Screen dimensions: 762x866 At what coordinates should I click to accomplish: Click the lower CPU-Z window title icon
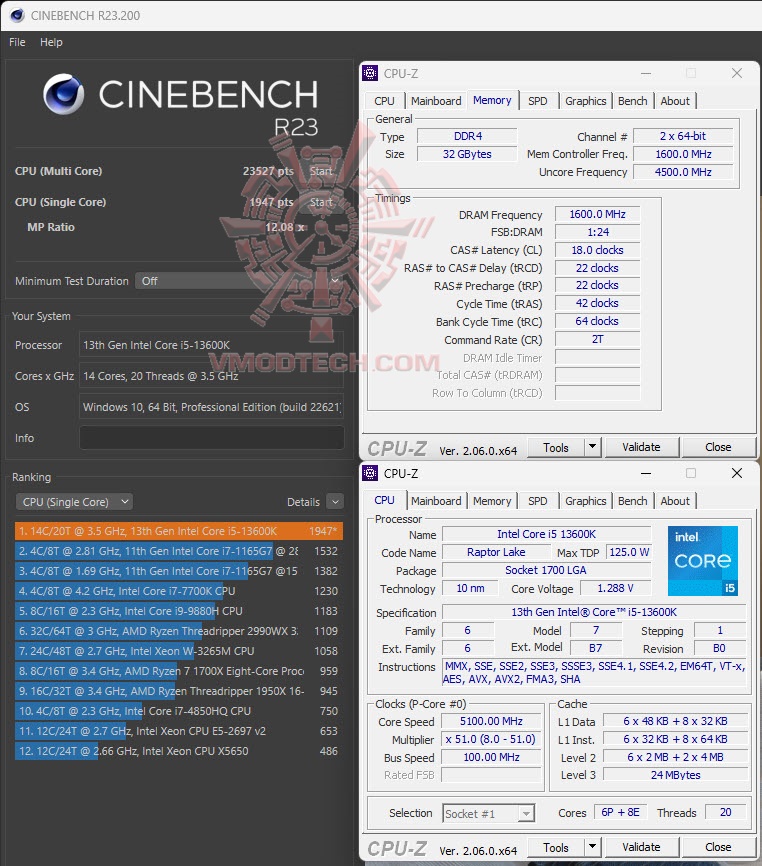coord(369,473)
